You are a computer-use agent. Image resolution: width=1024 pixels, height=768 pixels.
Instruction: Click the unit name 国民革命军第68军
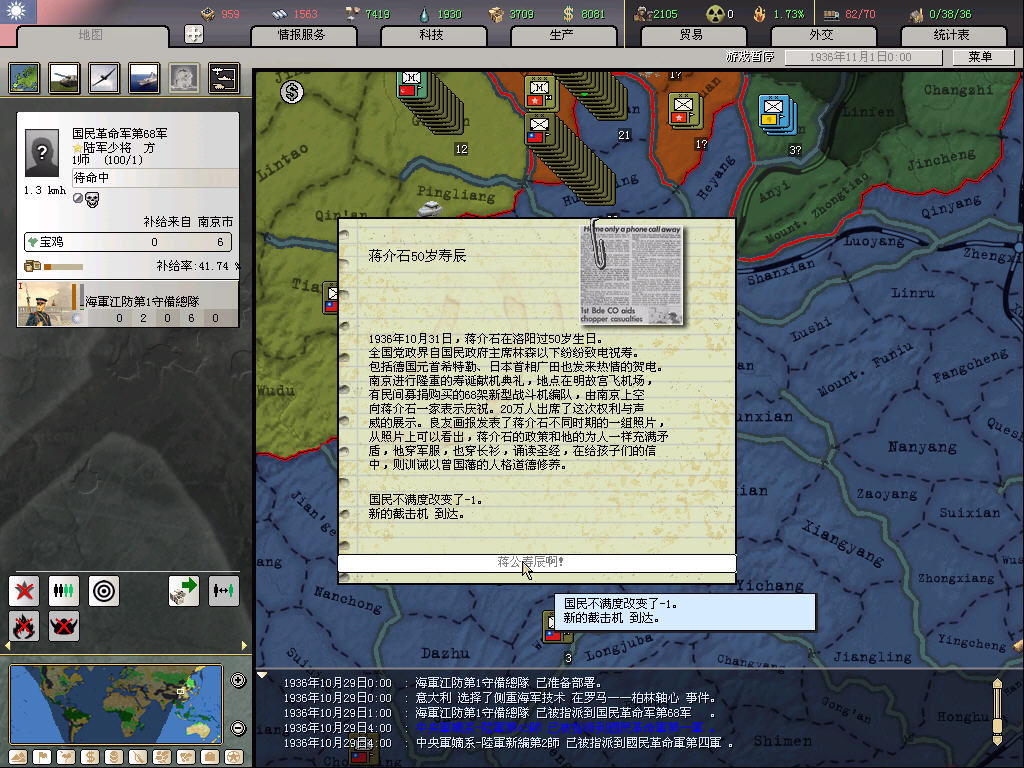click(x=120, y=133)
